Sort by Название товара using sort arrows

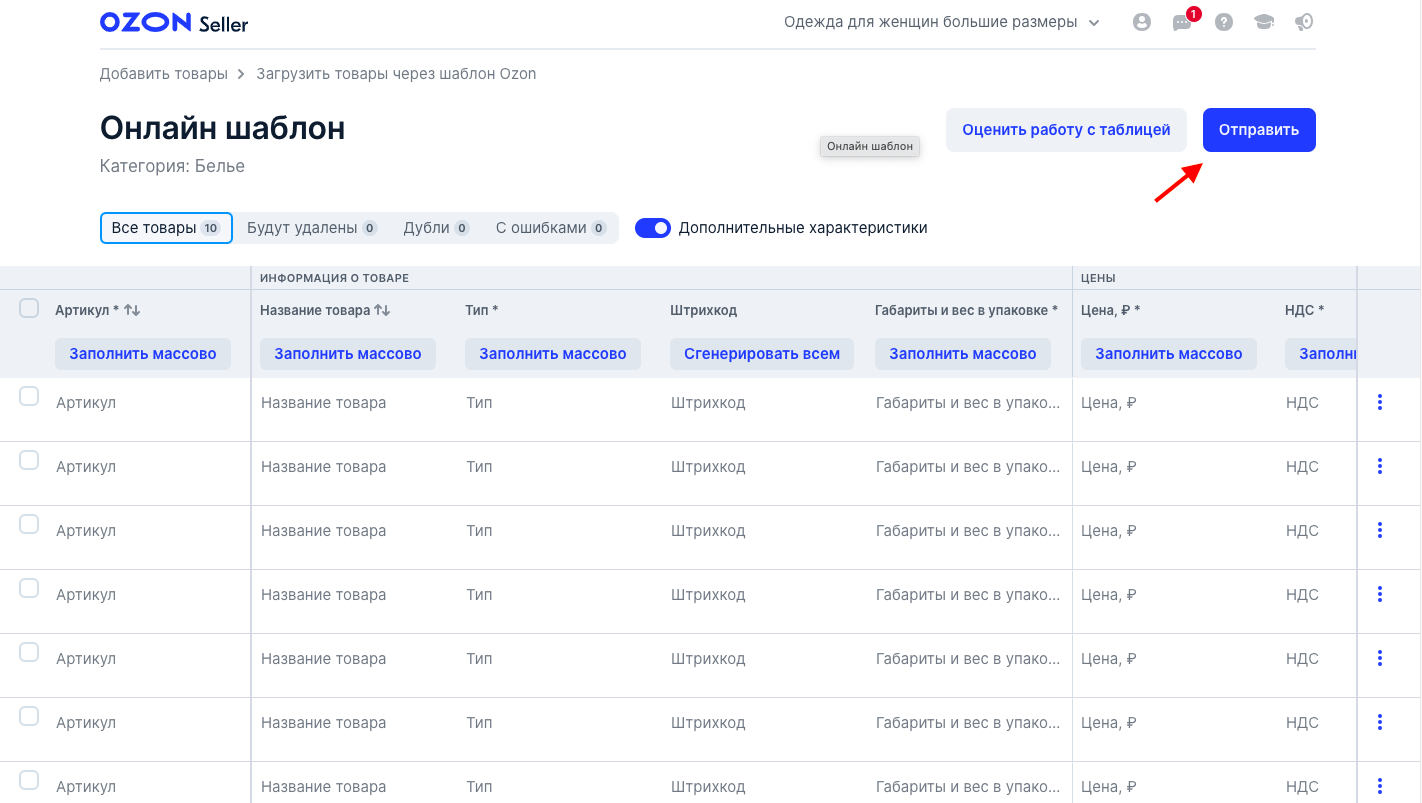[382, 311]
